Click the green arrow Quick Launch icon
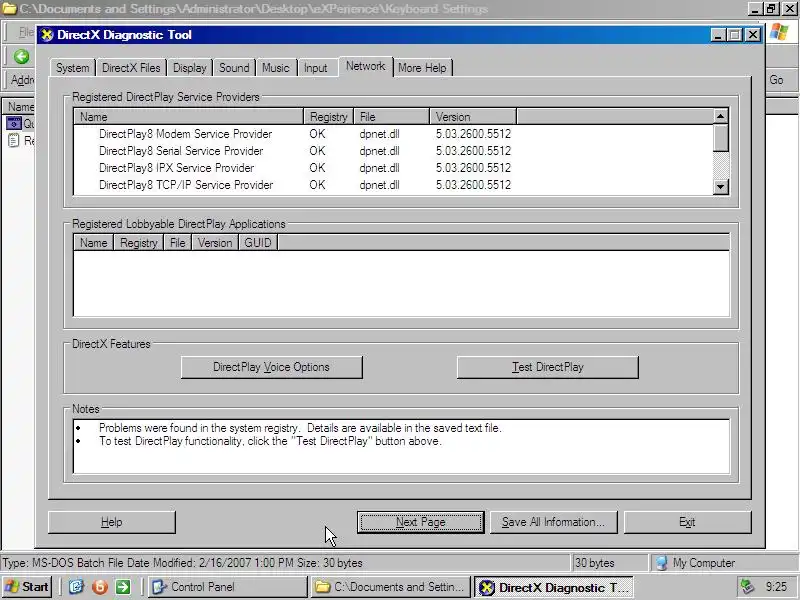The width and height of the screenshot is (800, 600). tap(123, 587)
